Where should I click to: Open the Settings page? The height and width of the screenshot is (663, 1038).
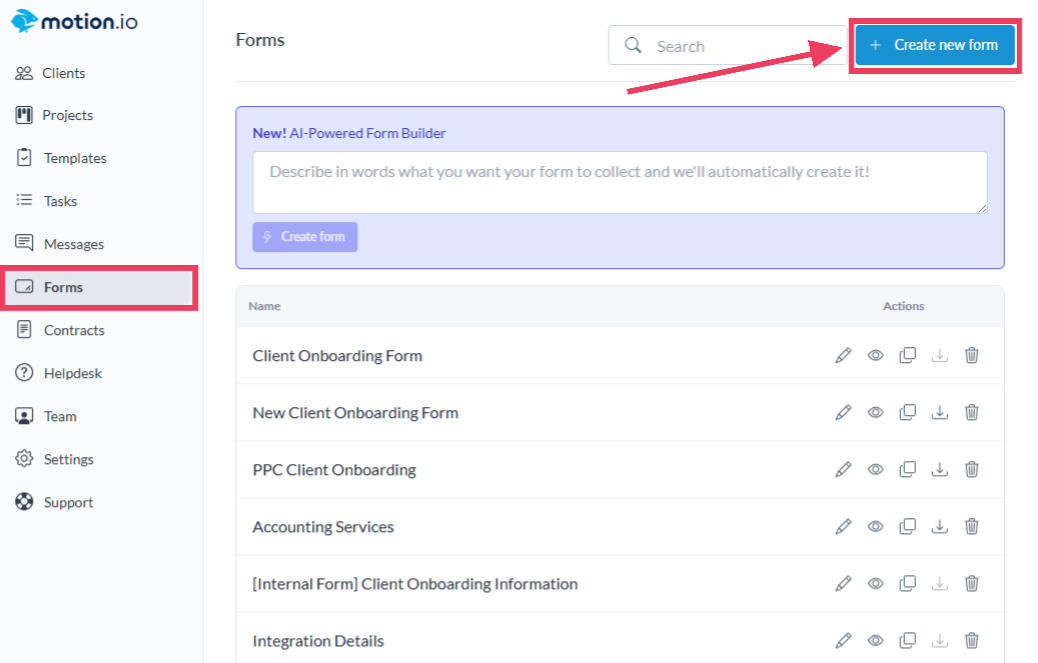coord(68,459)
